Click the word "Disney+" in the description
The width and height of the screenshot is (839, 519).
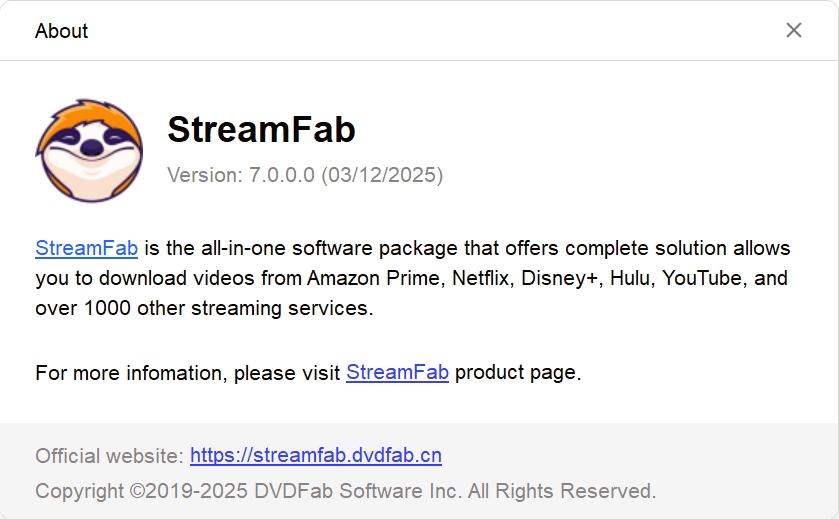point(558,278)
